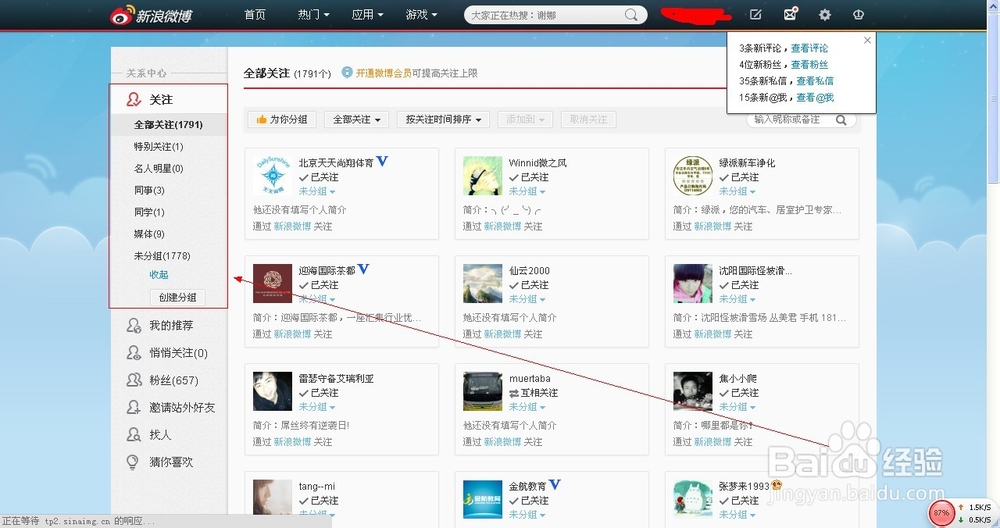Screen dimensions: 1000x528
Task: Click 查看评论 link in notification popup
Action: [x=809, y=48]
